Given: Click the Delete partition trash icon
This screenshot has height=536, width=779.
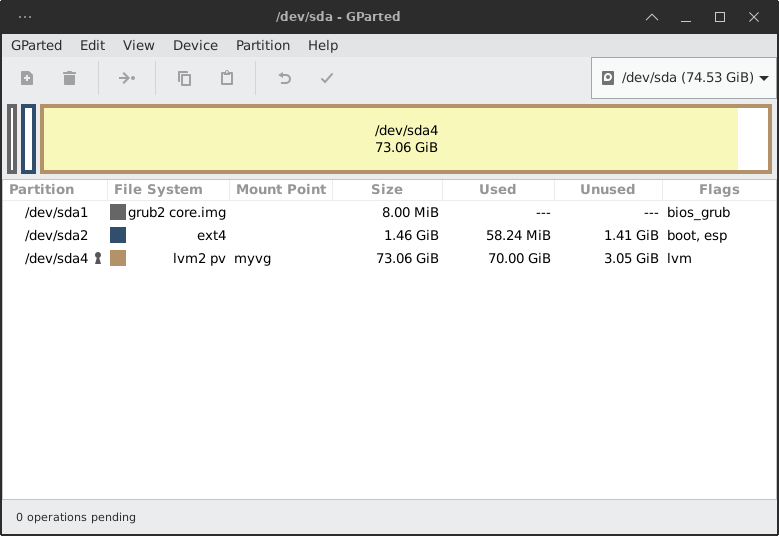Looking at the screenshot, I should pos(70,78).
